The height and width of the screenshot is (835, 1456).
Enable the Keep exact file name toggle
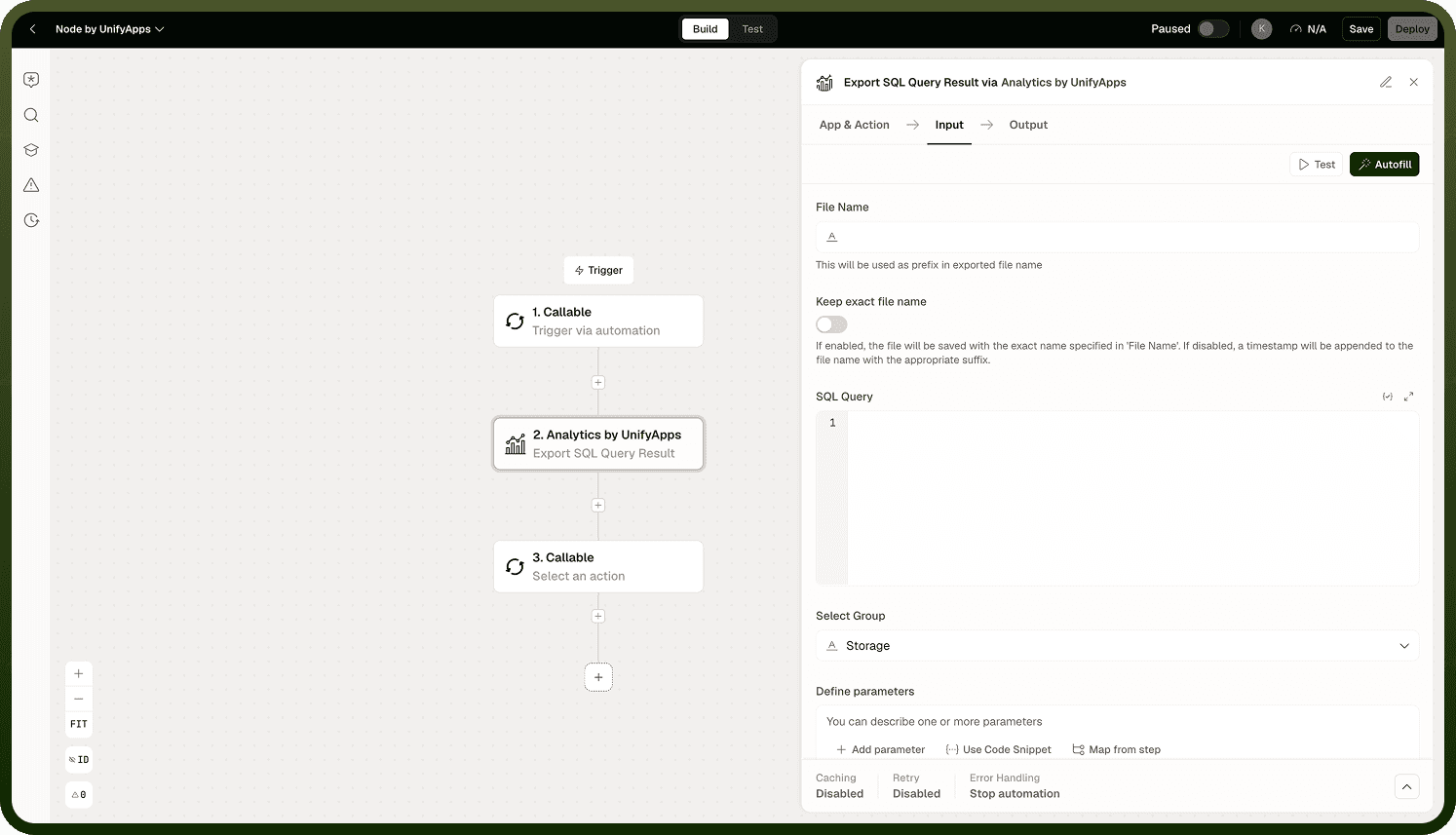point(831,324)
